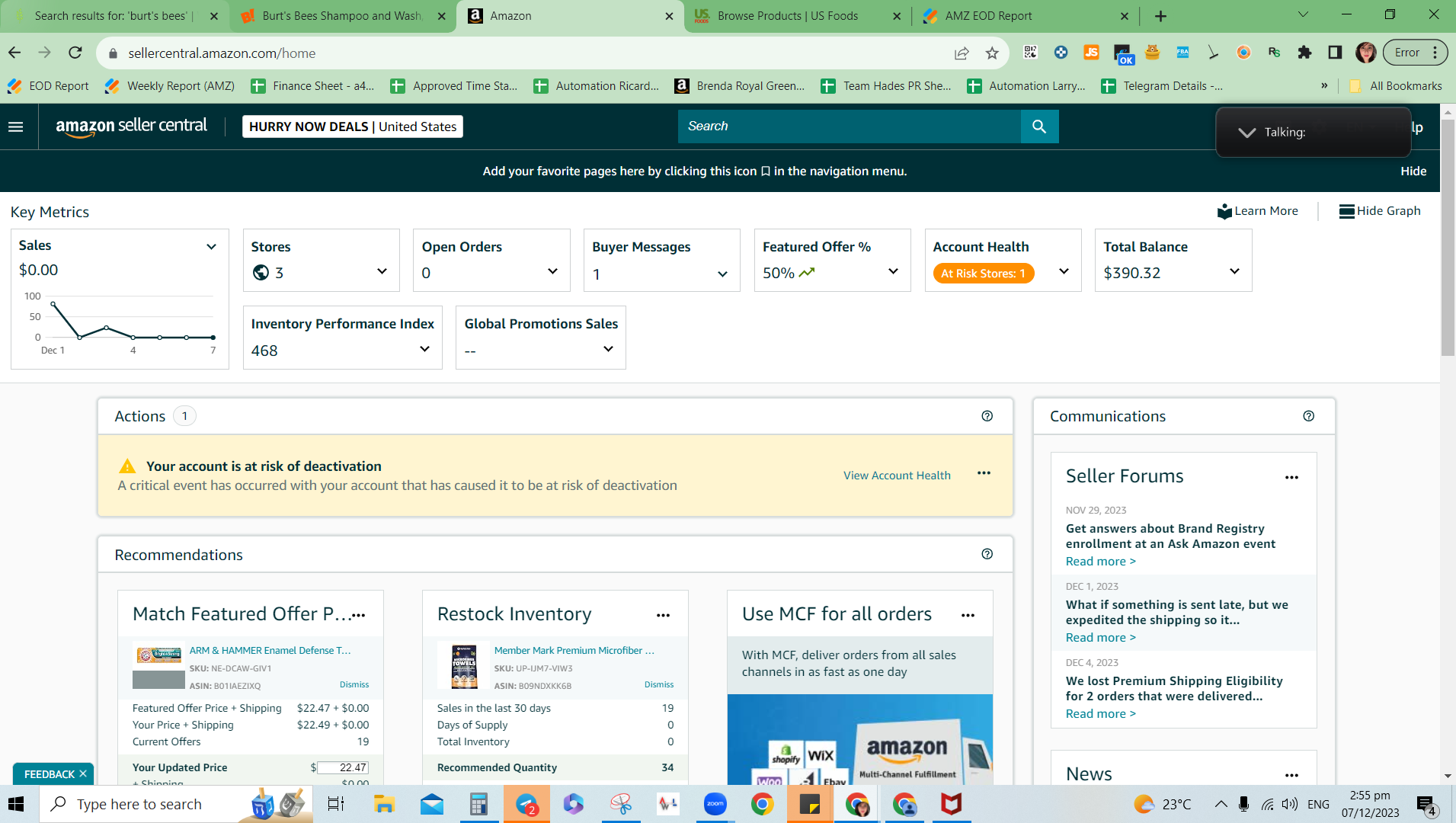Click the Seller Central search field
Screen dimensions: 1456x823
[x=849, y=126]
